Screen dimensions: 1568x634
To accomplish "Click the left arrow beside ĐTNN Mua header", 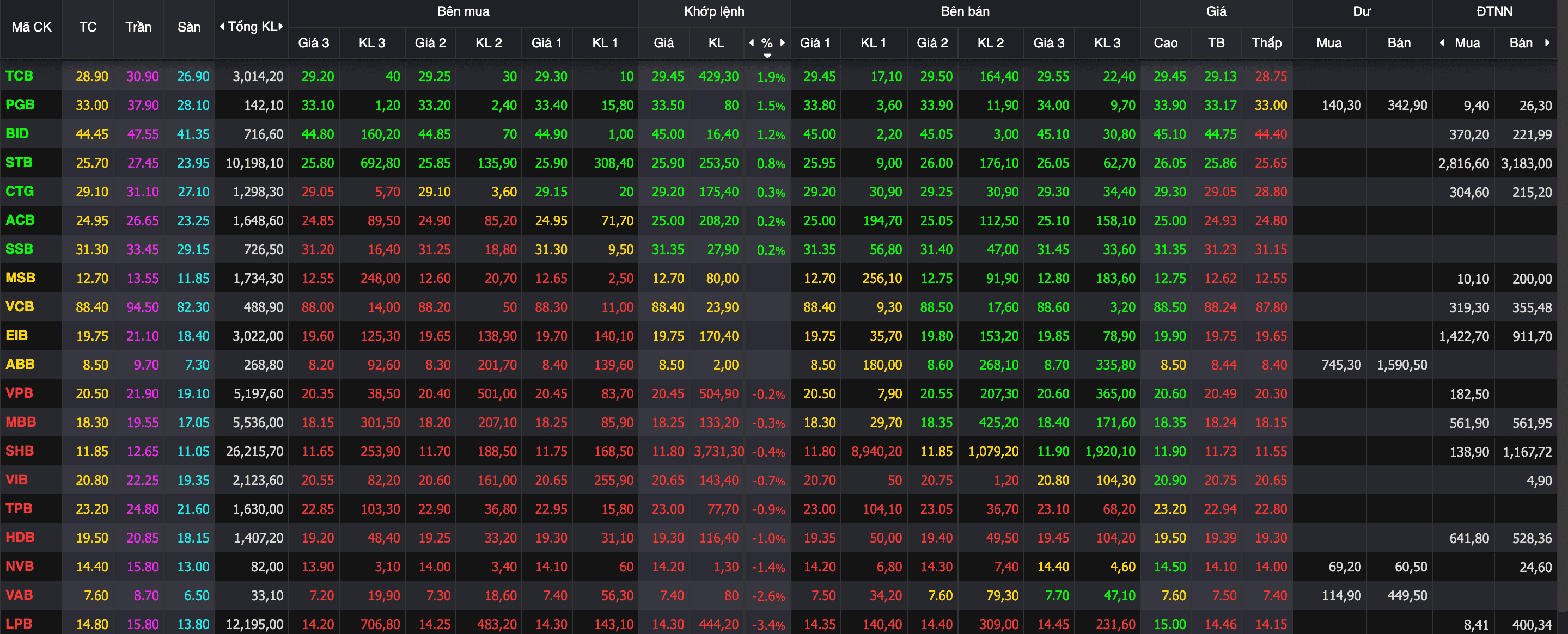I will point(1442,42).
